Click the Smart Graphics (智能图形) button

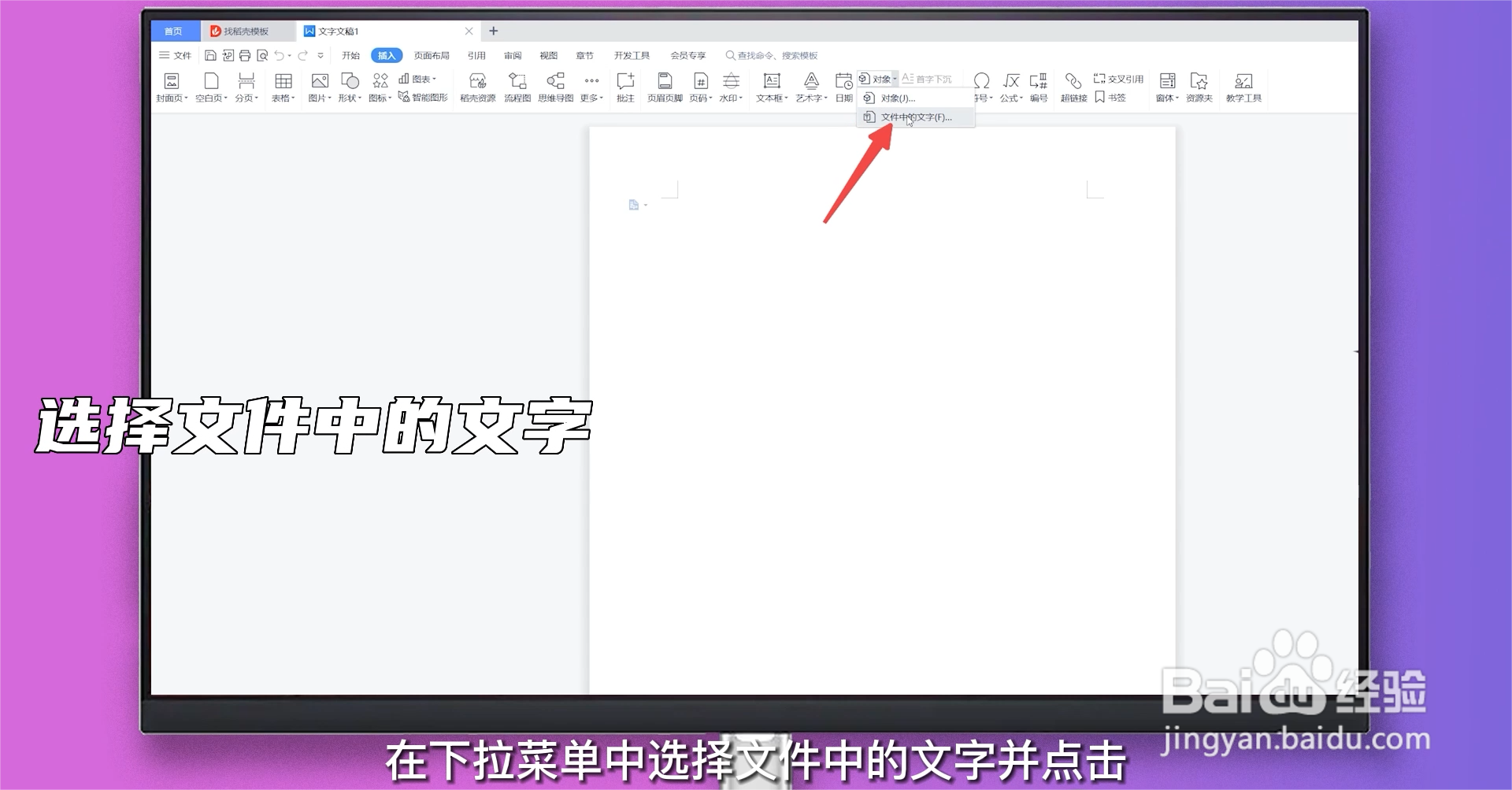(423, 97)
